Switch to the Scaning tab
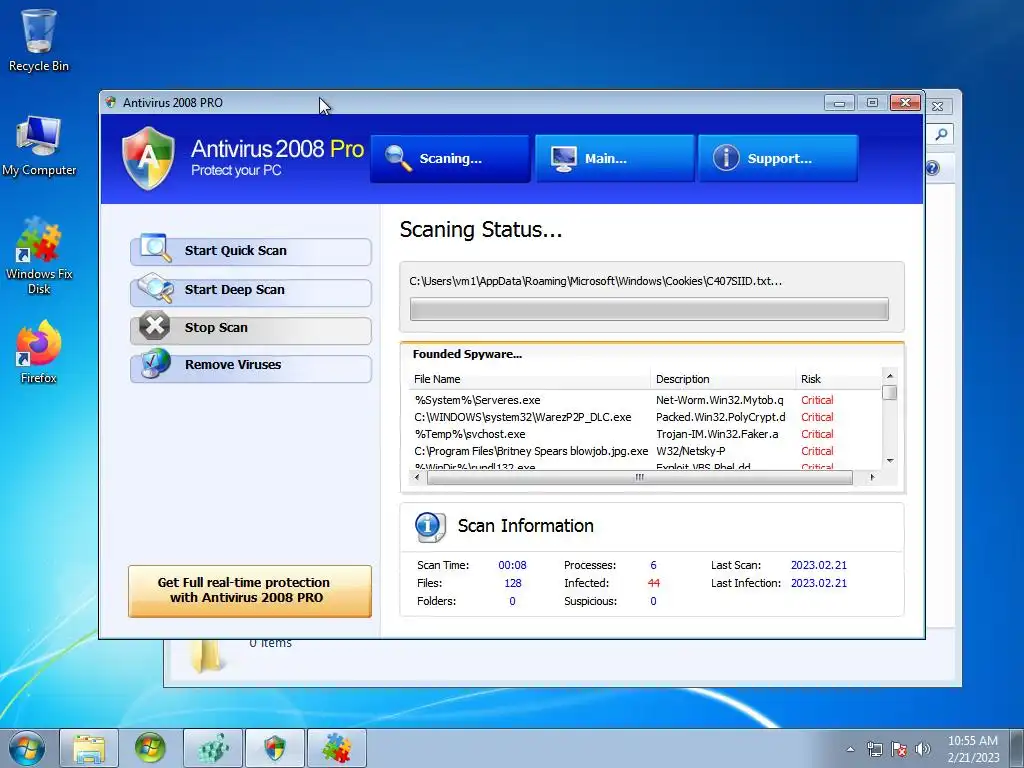 coord(450,159)
